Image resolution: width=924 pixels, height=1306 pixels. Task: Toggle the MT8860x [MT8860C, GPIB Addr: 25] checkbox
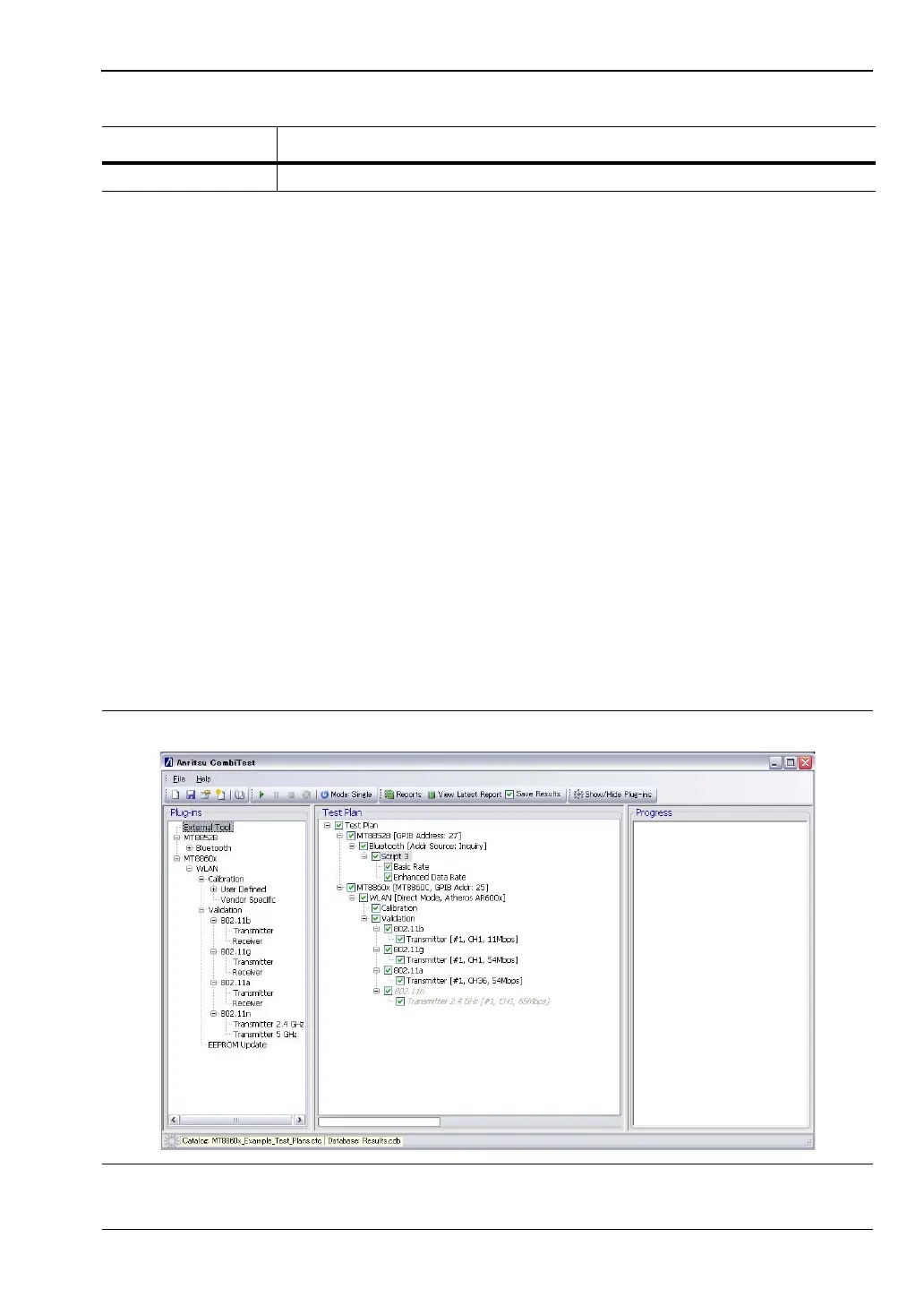351,888
